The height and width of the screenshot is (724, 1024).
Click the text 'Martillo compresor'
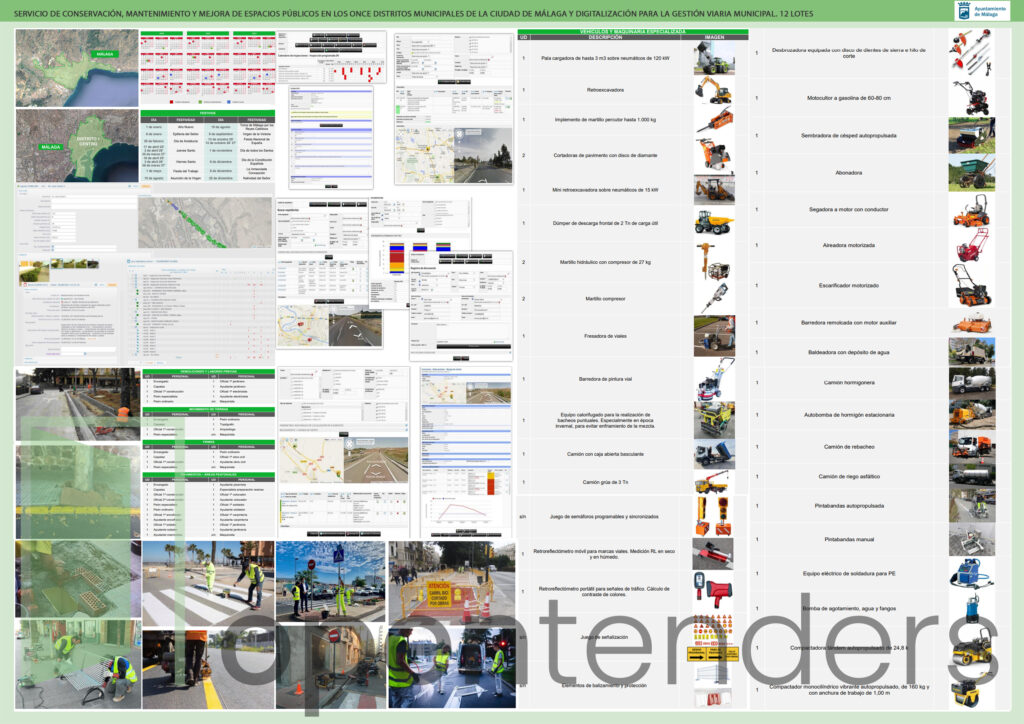pyautogui.click(x=605, y=298)
